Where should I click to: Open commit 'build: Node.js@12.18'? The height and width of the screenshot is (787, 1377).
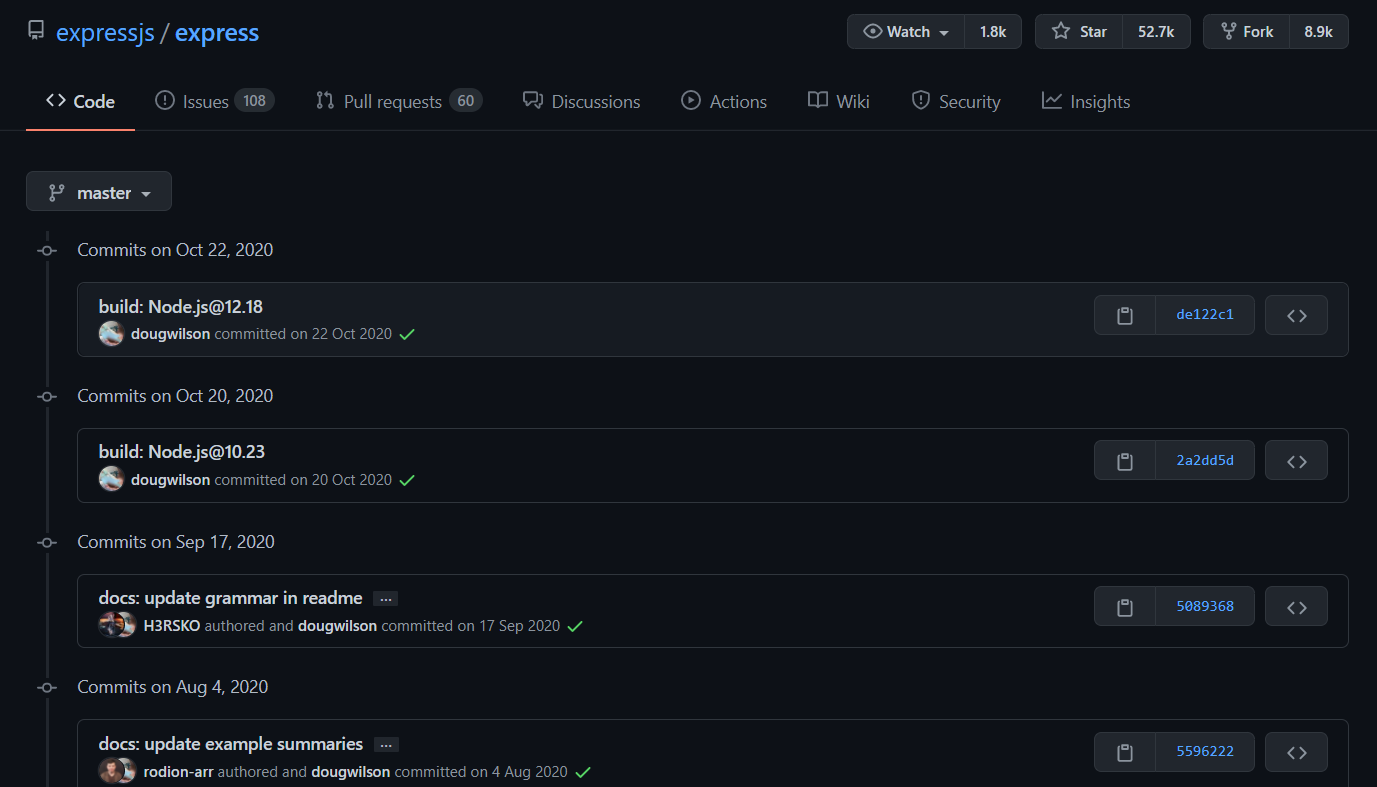point(181,307)
